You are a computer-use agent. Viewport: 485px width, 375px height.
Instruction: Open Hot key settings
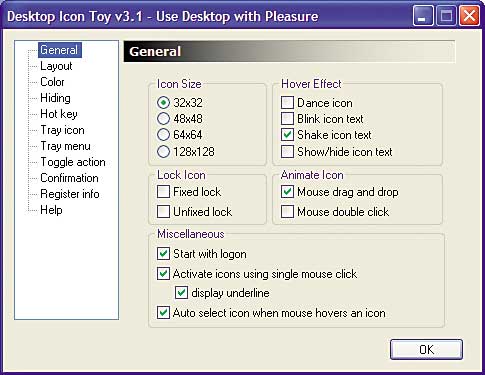59,114
